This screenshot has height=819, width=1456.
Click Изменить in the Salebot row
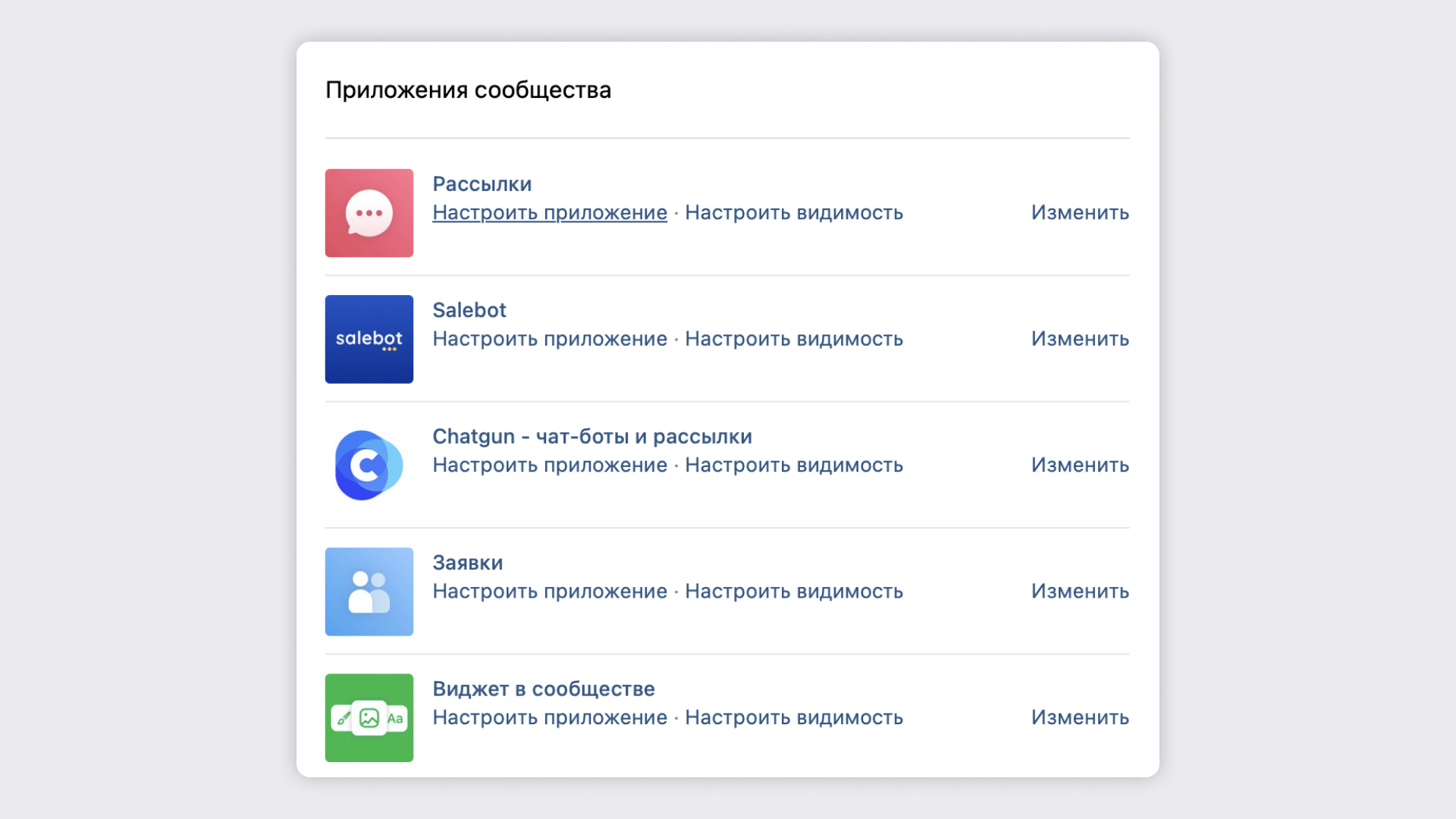click(x=1080, y=339)
